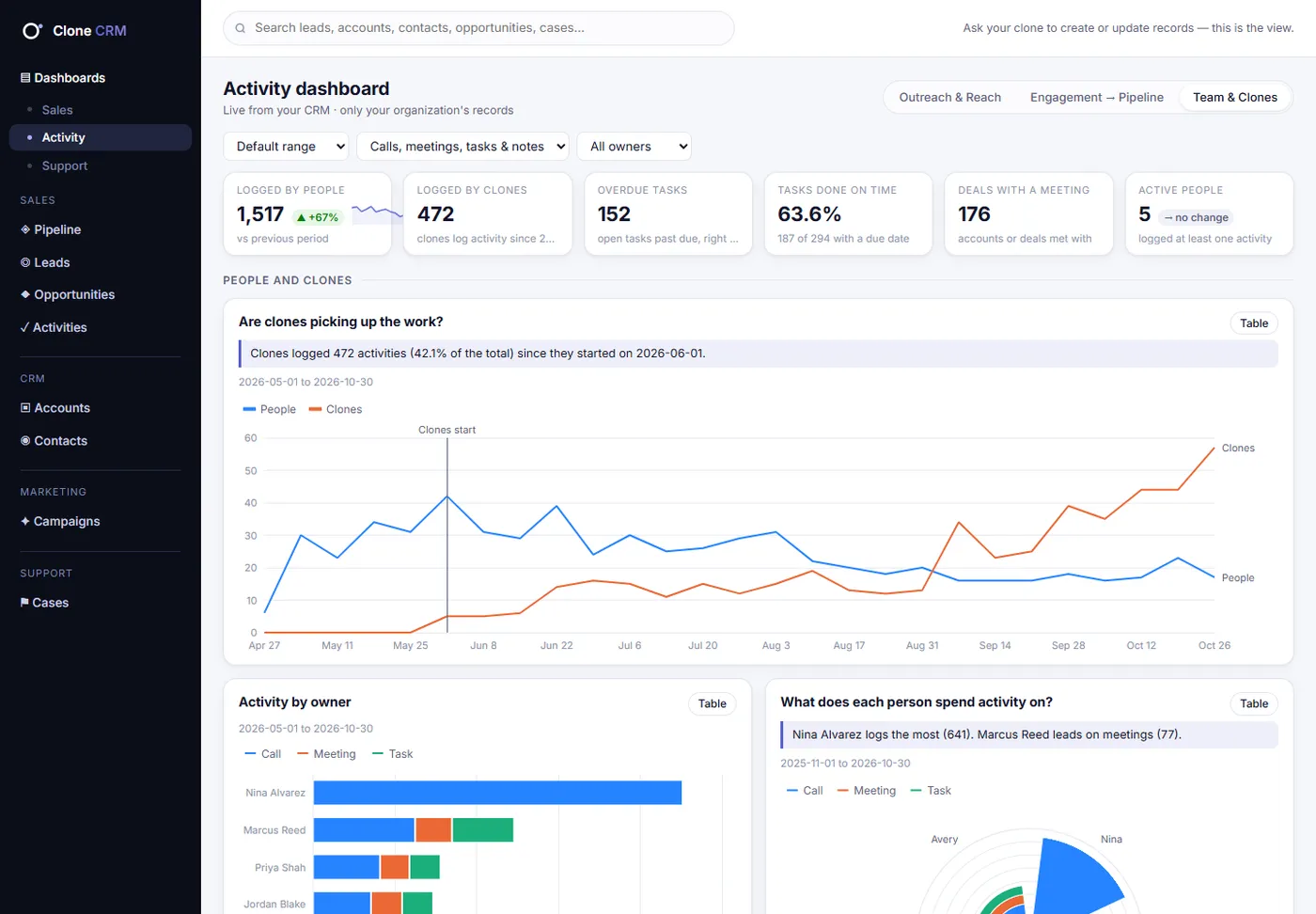Click the Campaigns star icon

click(x=25, y=521)
